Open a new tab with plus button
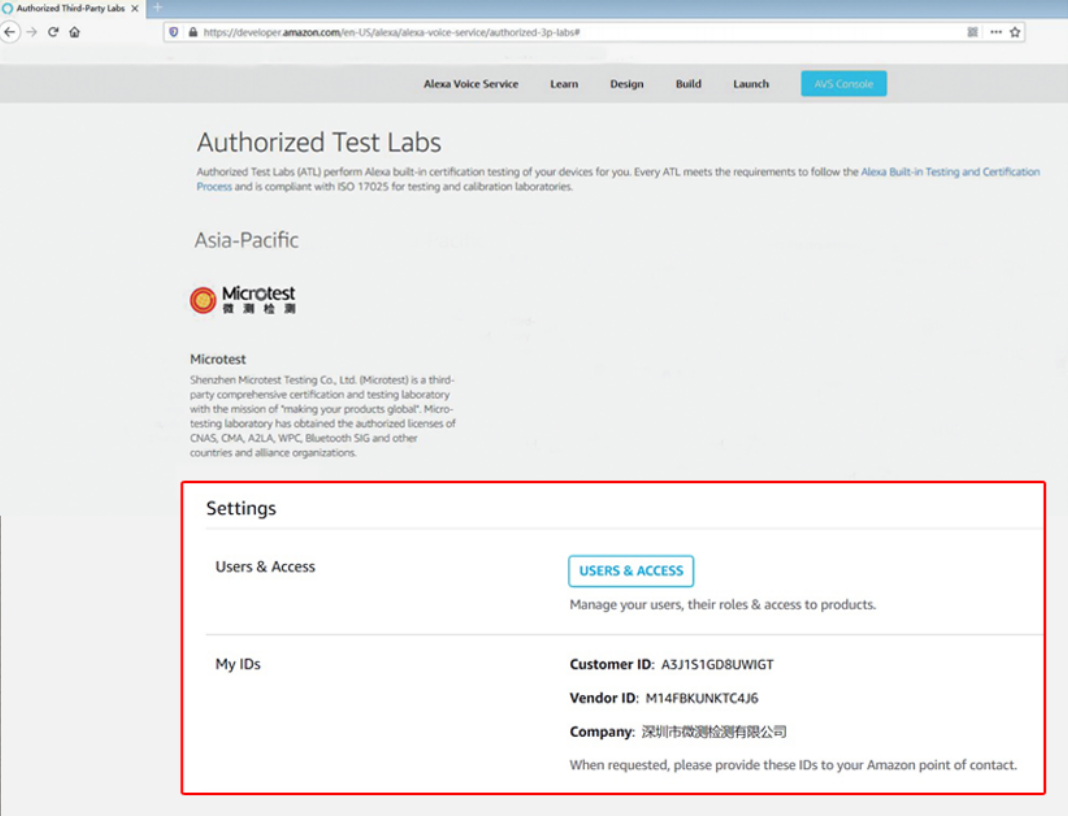Screen dimensions: 1068x816 [x=157, y=8]
